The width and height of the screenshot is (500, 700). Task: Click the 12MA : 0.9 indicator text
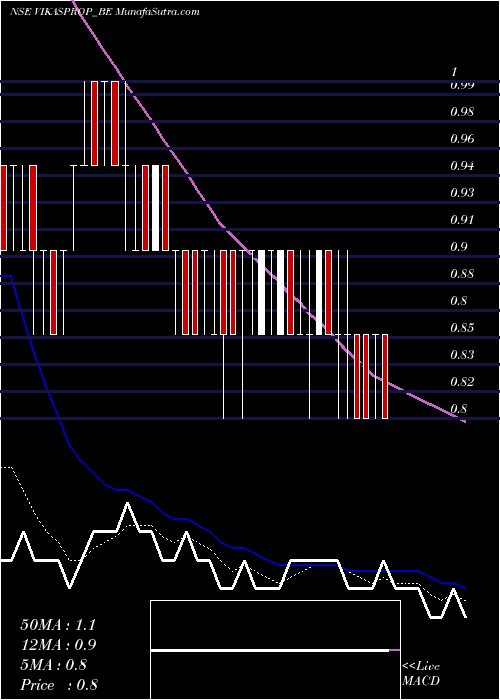[x=58, y=645]
